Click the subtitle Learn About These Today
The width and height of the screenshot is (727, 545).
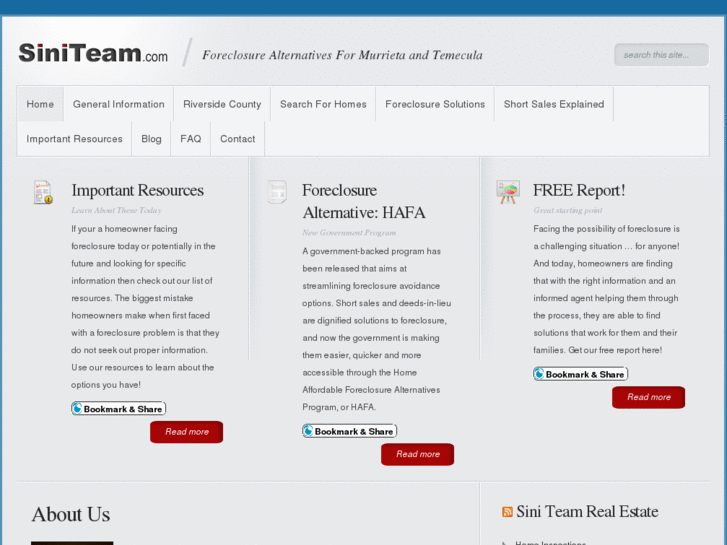pyautogui.click(x=116, y=210)
